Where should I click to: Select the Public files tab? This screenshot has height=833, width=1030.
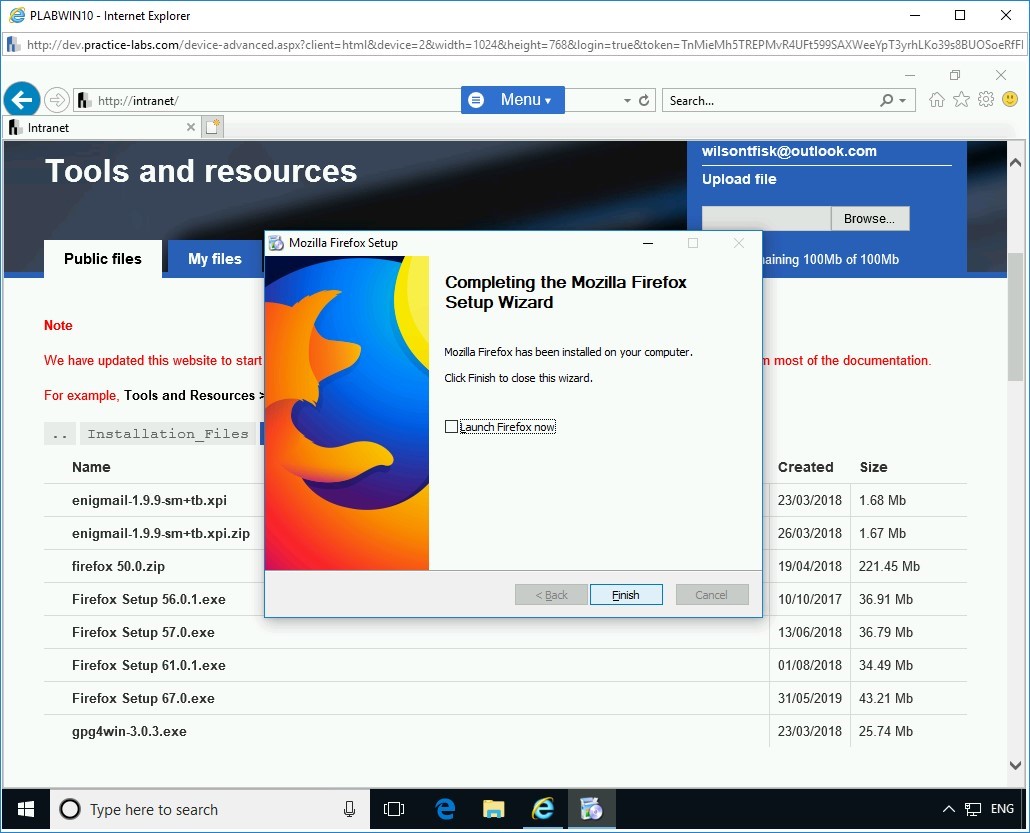click(x=102, y=258)
